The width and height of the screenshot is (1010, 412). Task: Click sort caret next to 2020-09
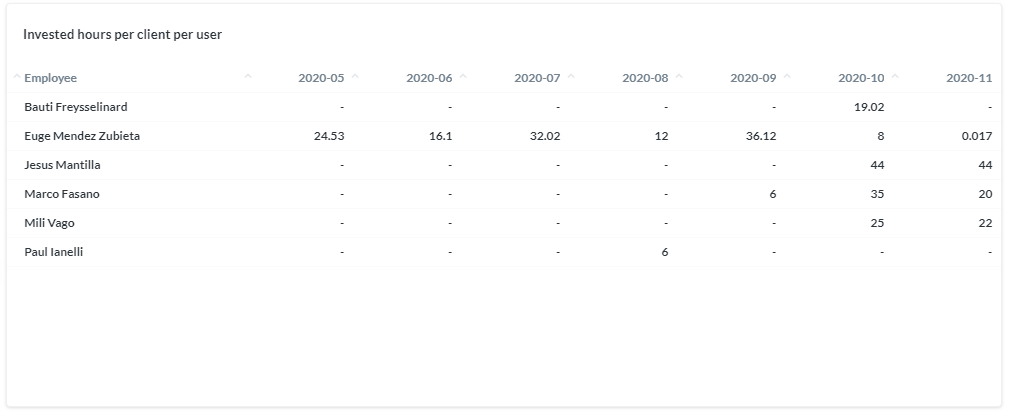click(x=787, y=77)
